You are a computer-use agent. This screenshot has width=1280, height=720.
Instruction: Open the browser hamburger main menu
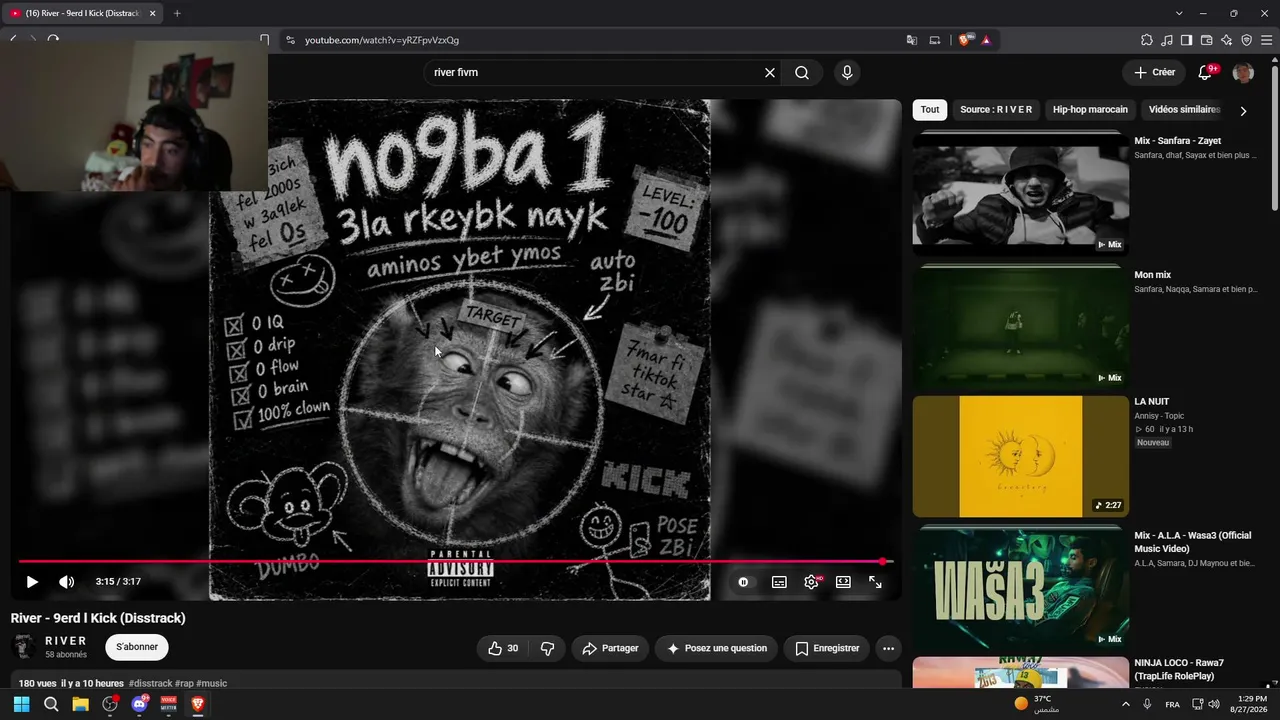pos(1266,40)
